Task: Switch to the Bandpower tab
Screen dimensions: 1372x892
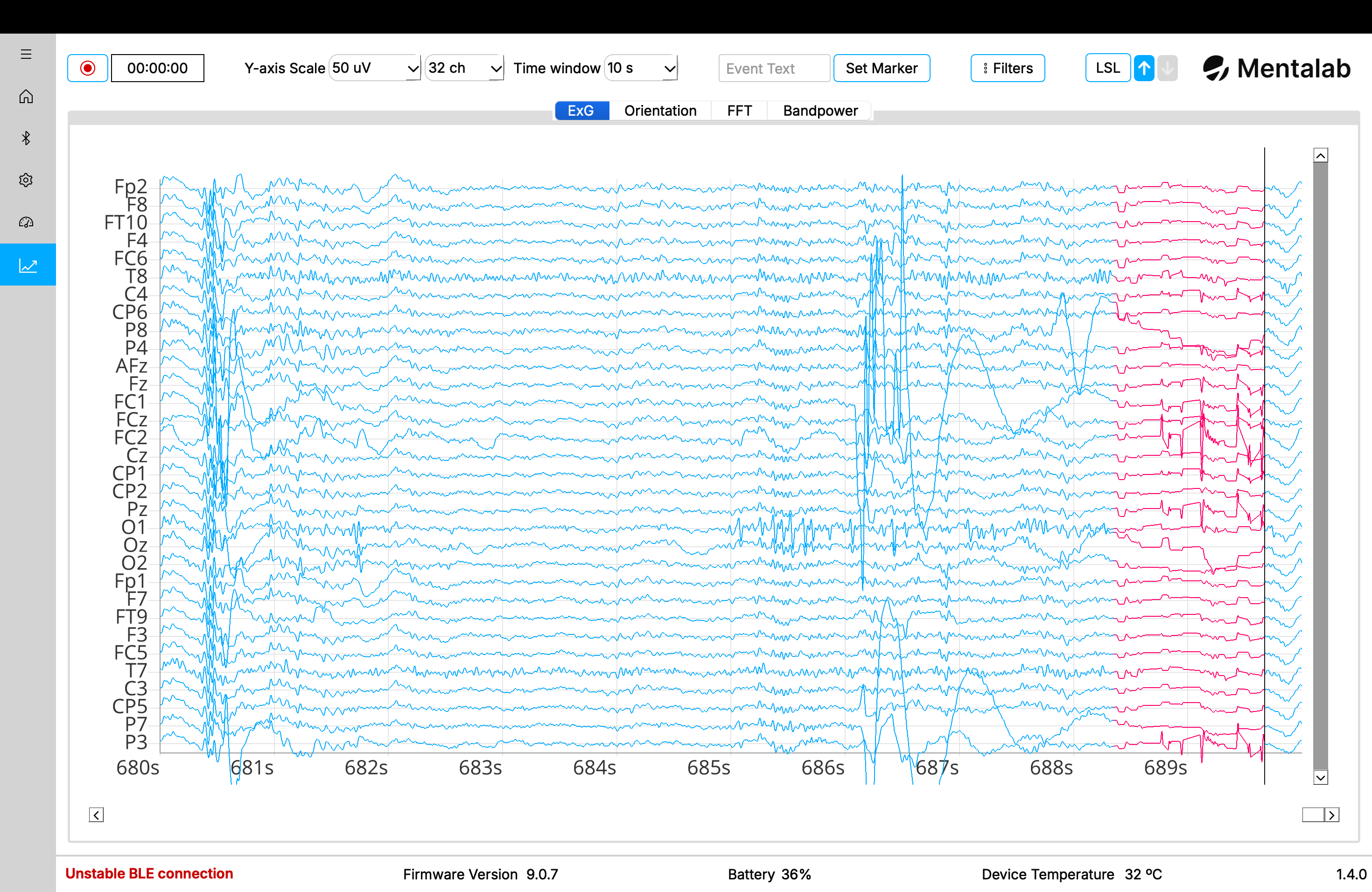Action: tap(820, 111)
